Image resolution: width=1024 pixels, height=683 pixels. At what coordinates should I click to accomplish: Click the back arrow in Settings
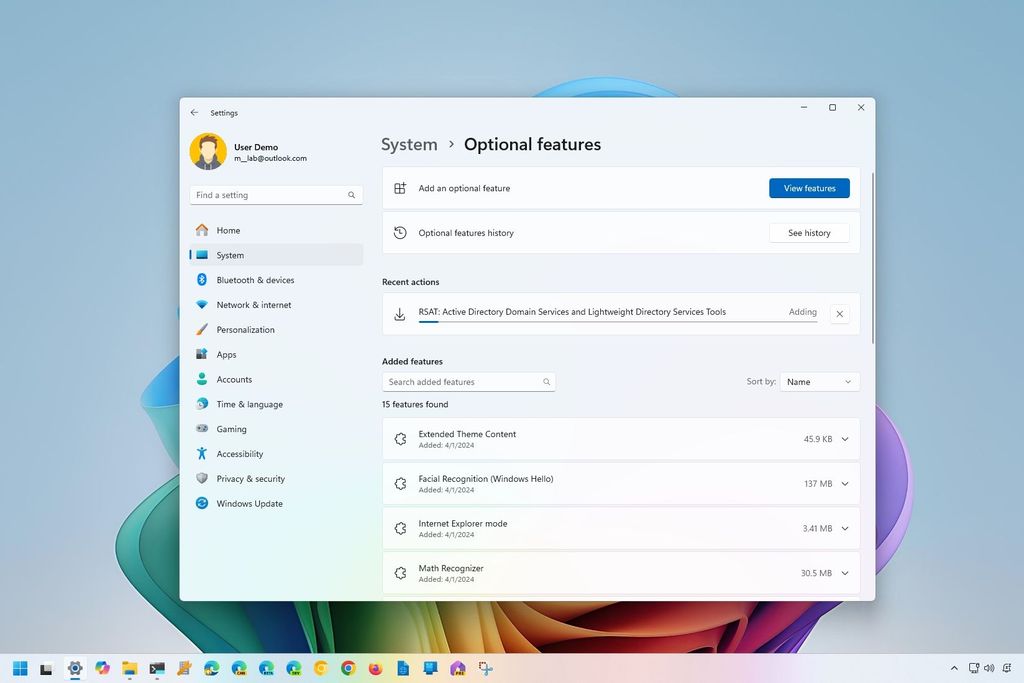[x=194, y=112]
